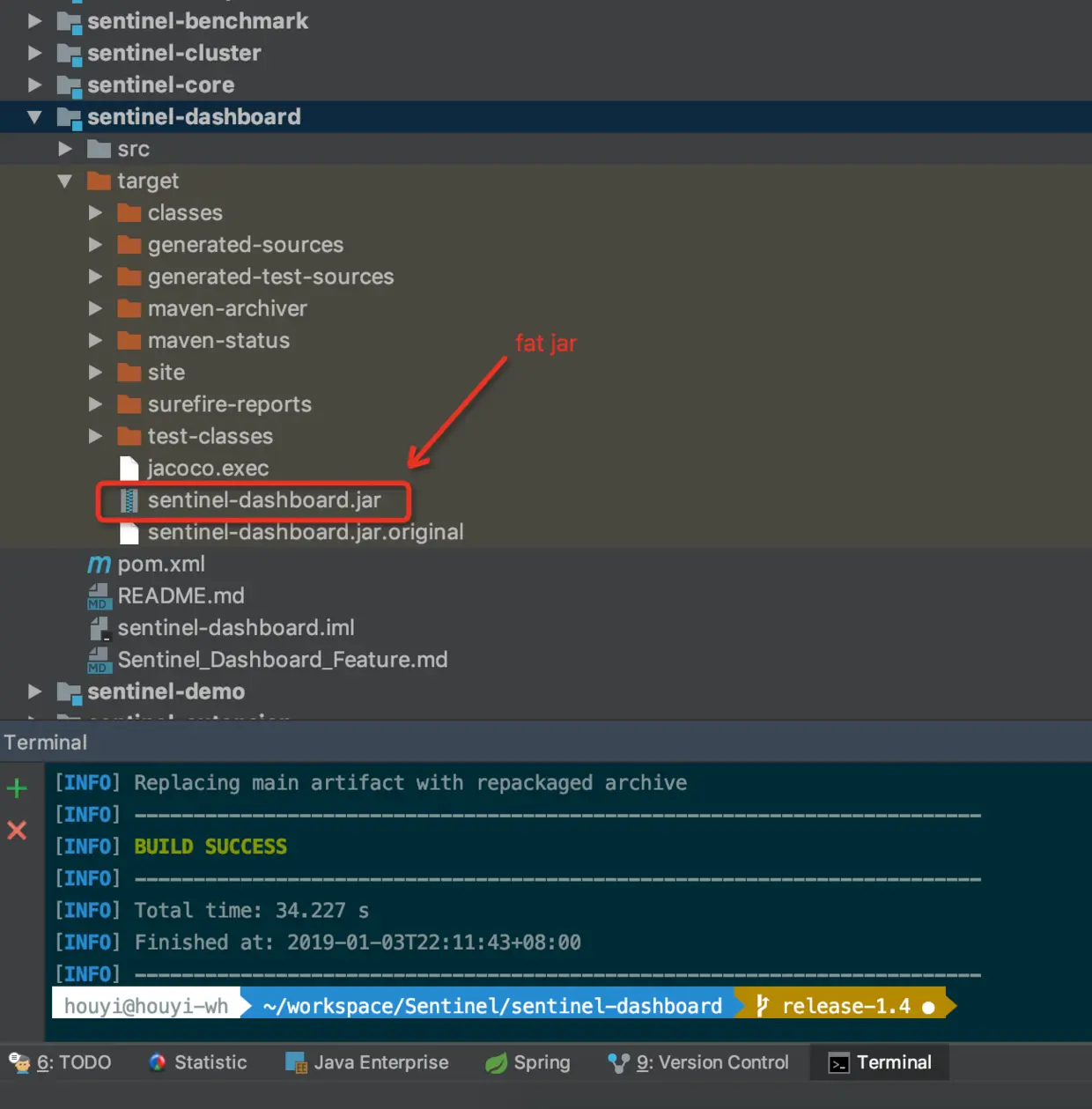Screen dimensions: 1092x1109
Task: Expand the surefire-reports folder
Action: point(96,404)
